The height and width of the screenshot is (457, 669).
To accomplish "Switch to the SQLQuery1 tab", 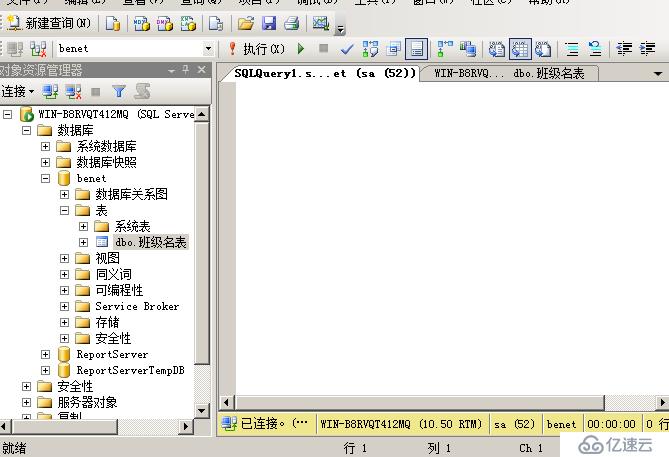I will (324, 73).
